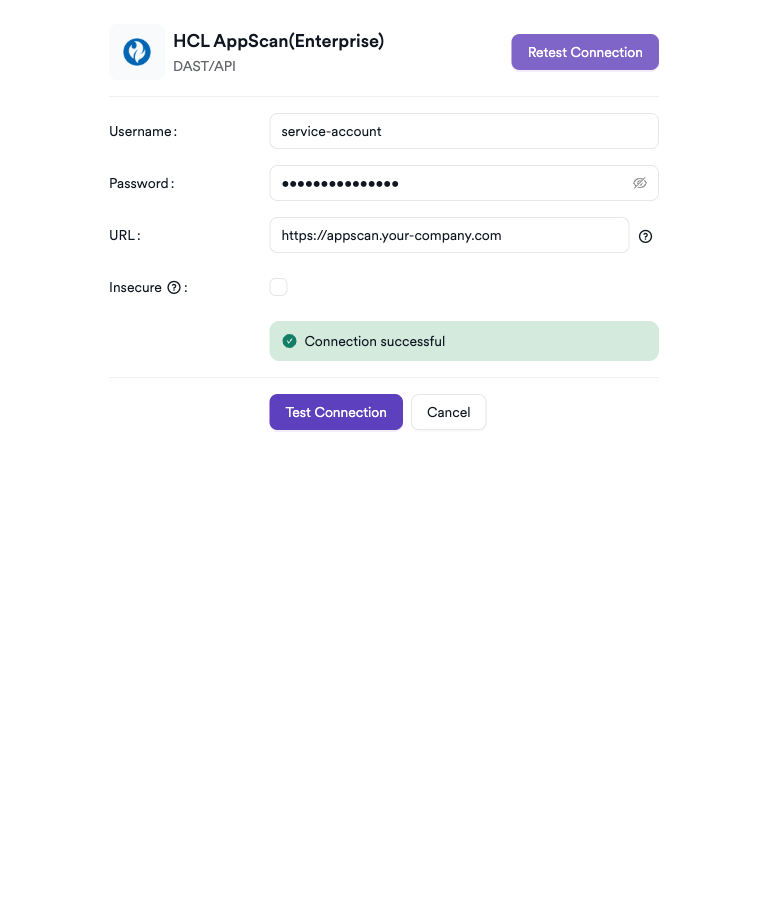Image resolution: width=768 pixels, height=900 pixels.
Task: Run Test Connection
Action: point(336,412)
